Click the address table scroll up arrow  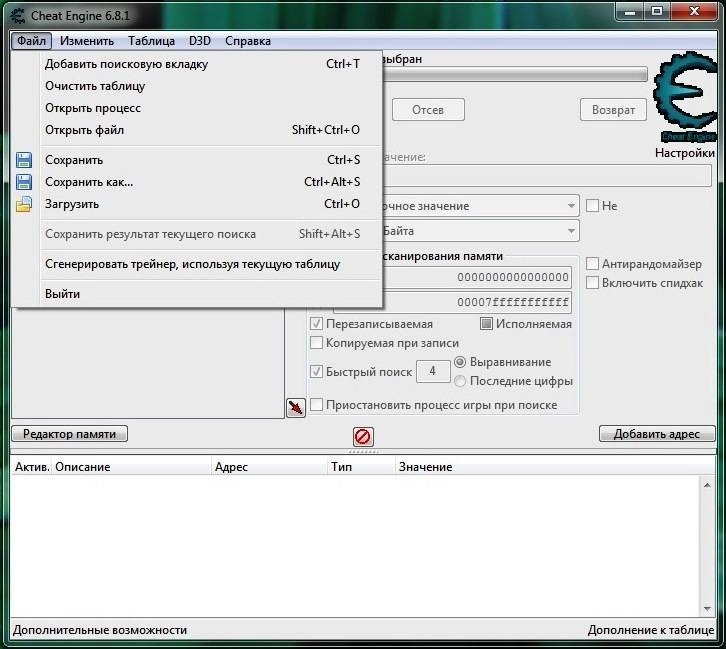[707, 485]
